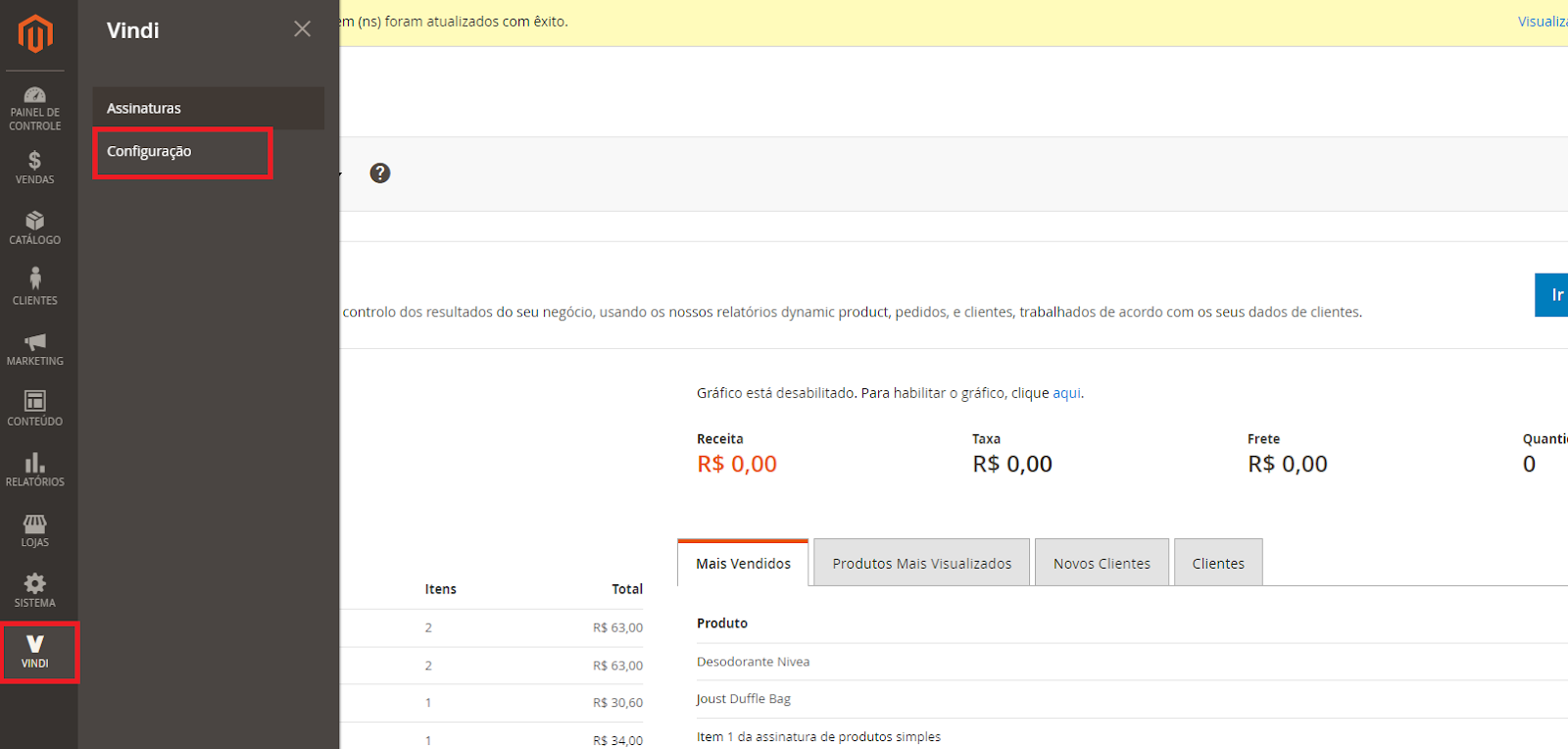
Task: Select the Mais Vendidos tab
Action: click(x=743, y=564)
